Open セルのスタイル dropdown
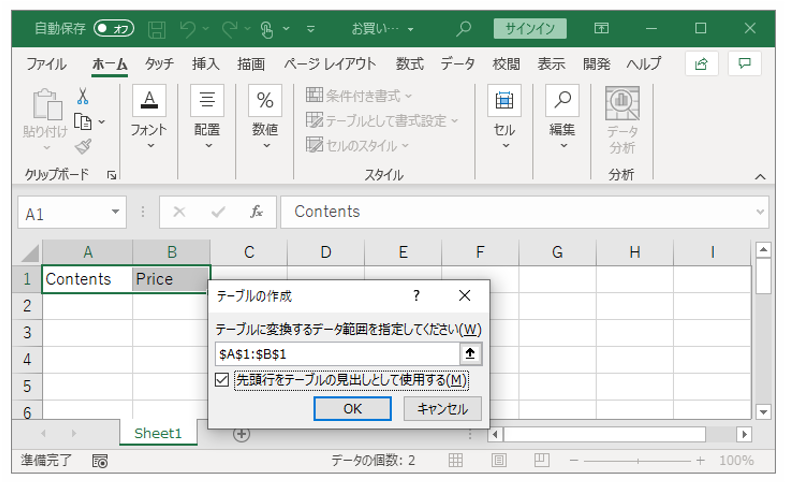Screen dimensions: 790x488 point(357,146)
